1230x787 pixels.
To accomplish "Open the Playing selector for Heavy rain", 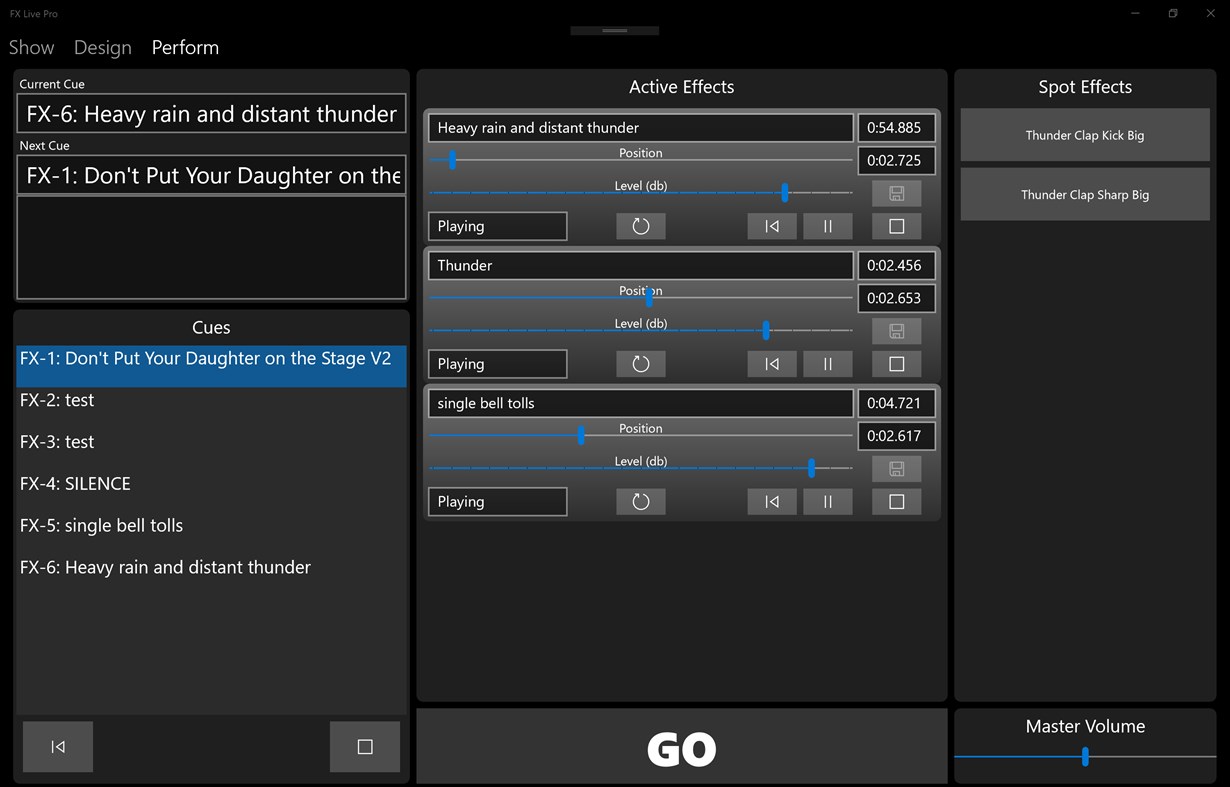I will tap(497, 226).
